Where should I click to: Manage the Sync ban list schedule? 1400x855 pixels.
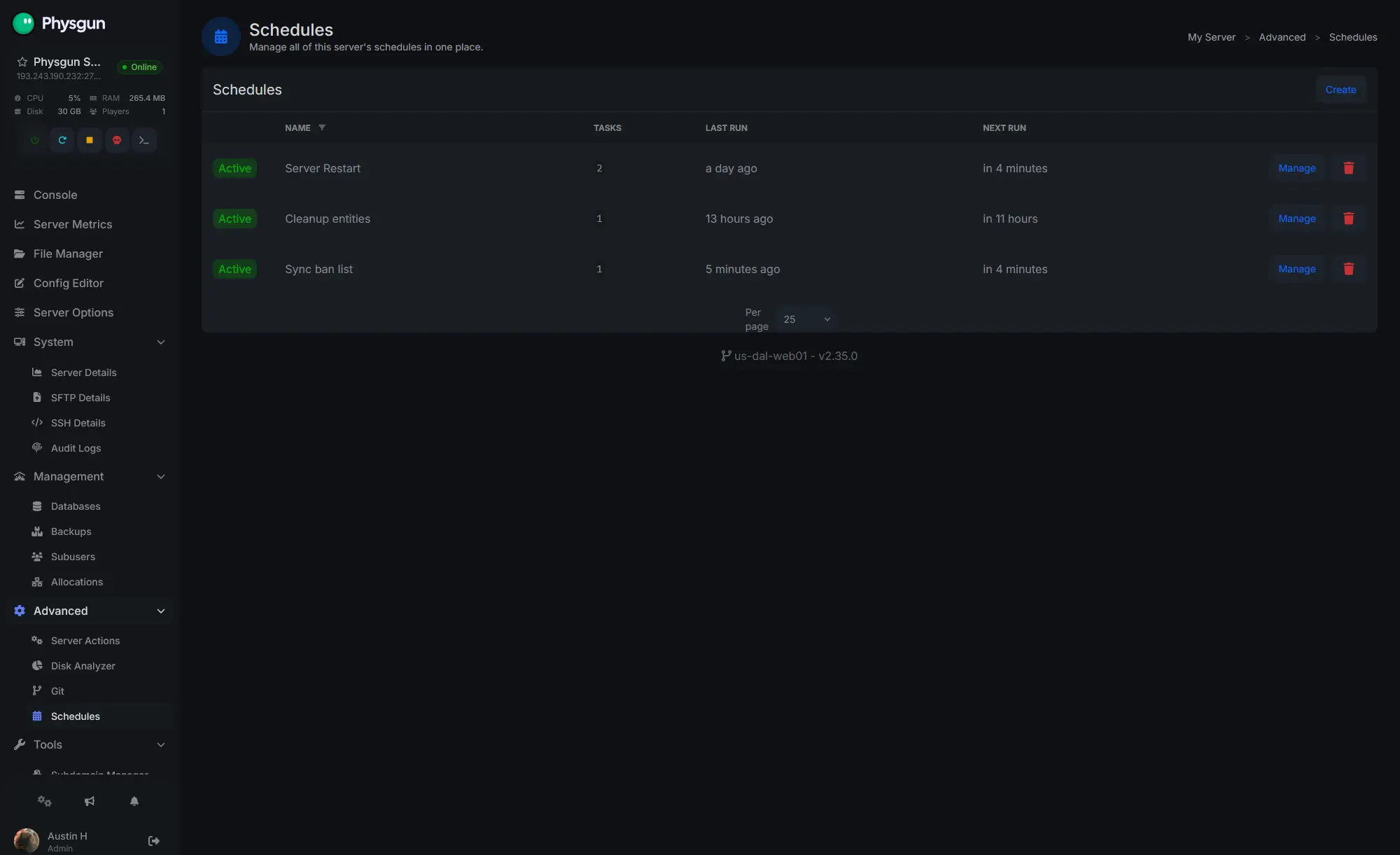1296,269
